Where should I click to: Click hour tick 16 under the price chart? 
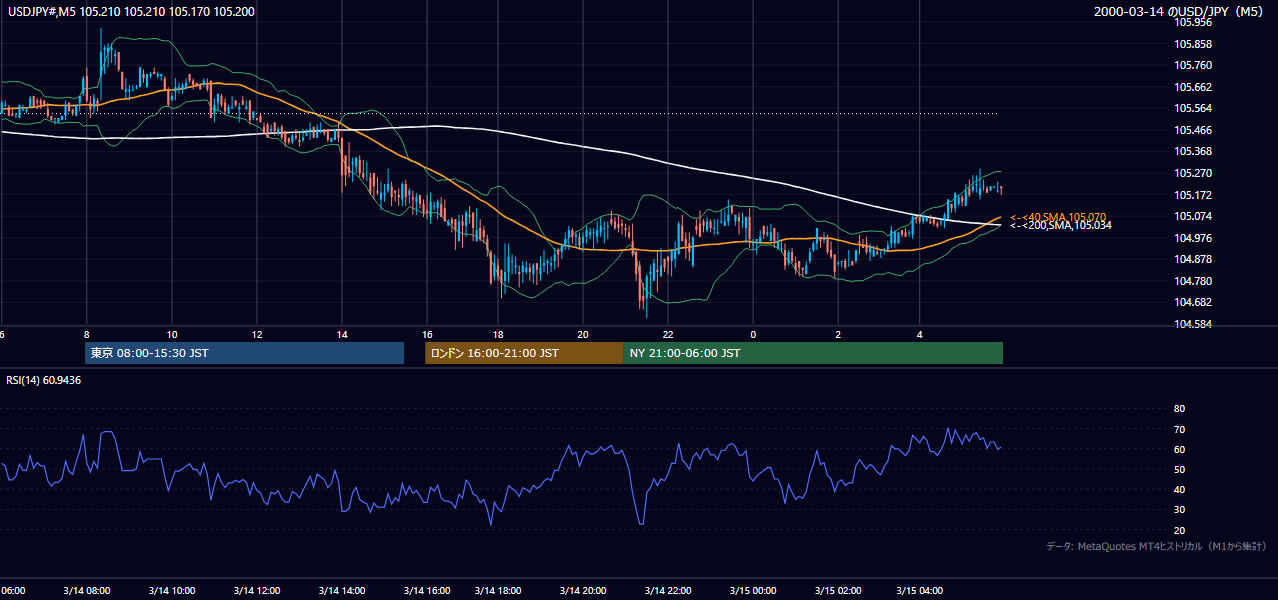427,334
